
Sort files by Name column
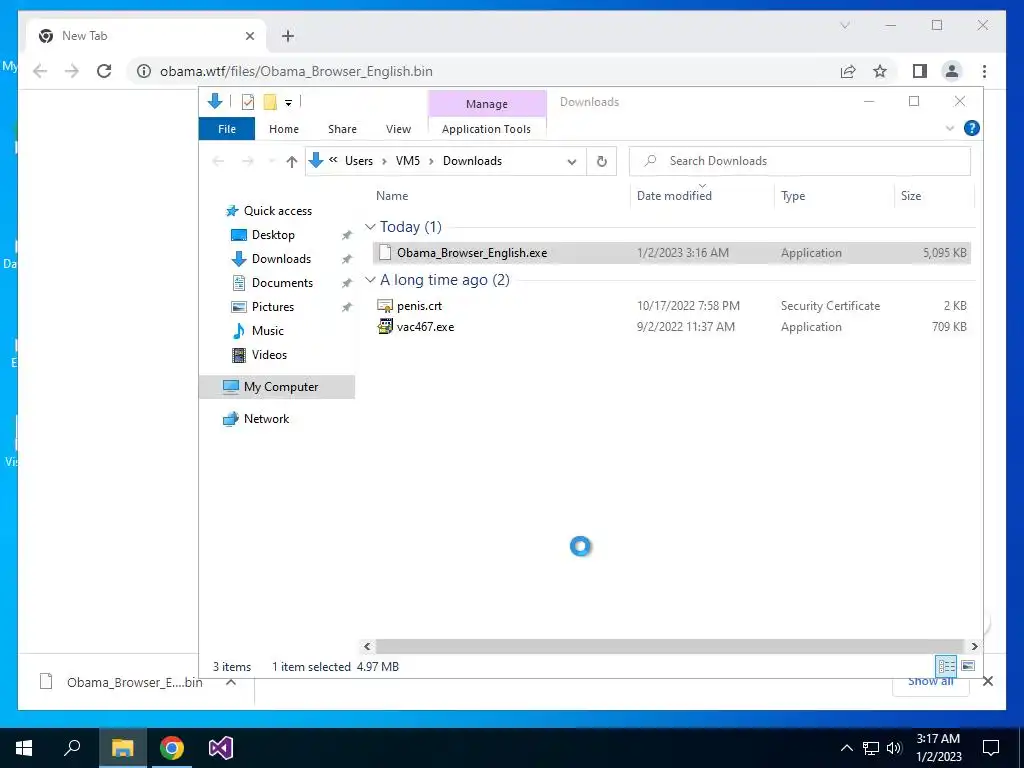coord(392,195)
